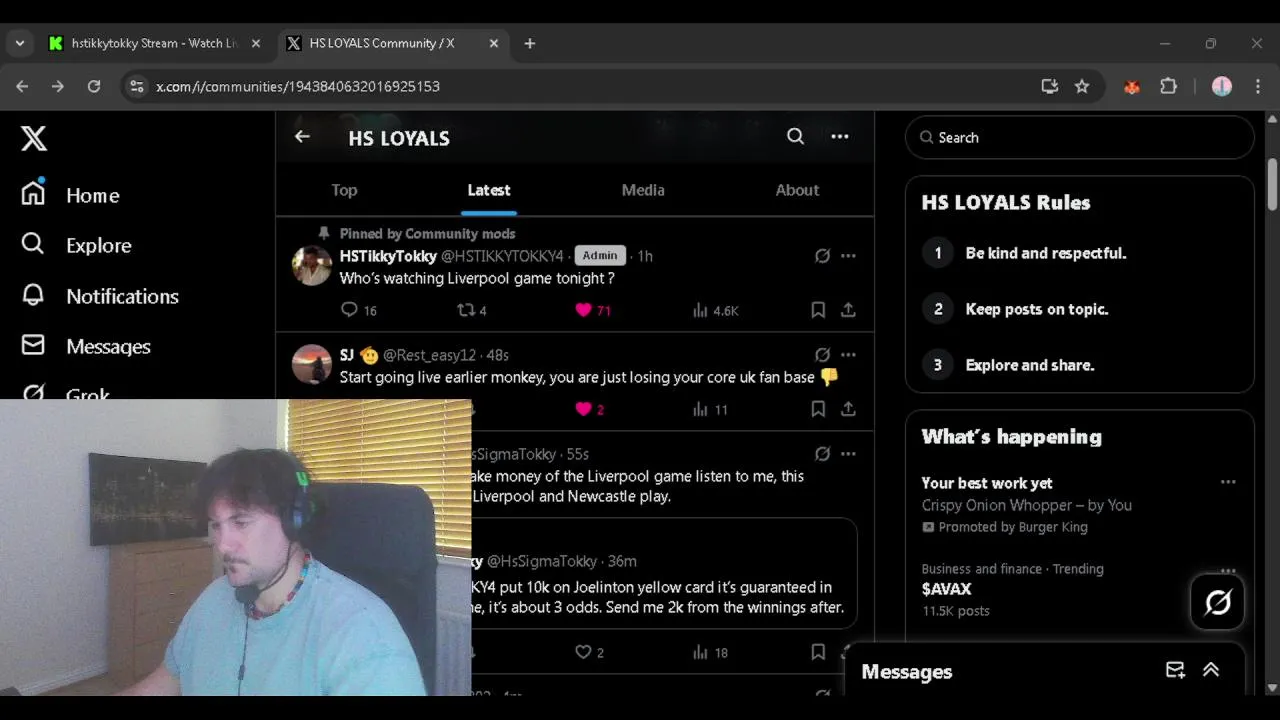View site information for x.com
The image size is (1280, 720).
coord(137,86)
